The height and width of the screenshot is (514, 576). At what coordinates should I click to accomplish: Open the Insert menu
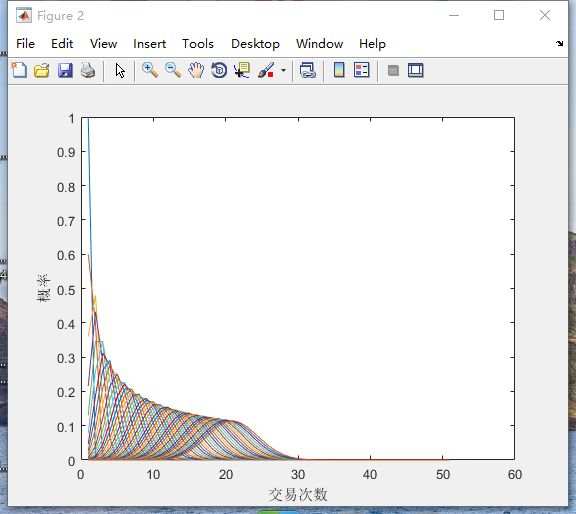point(150,44)
